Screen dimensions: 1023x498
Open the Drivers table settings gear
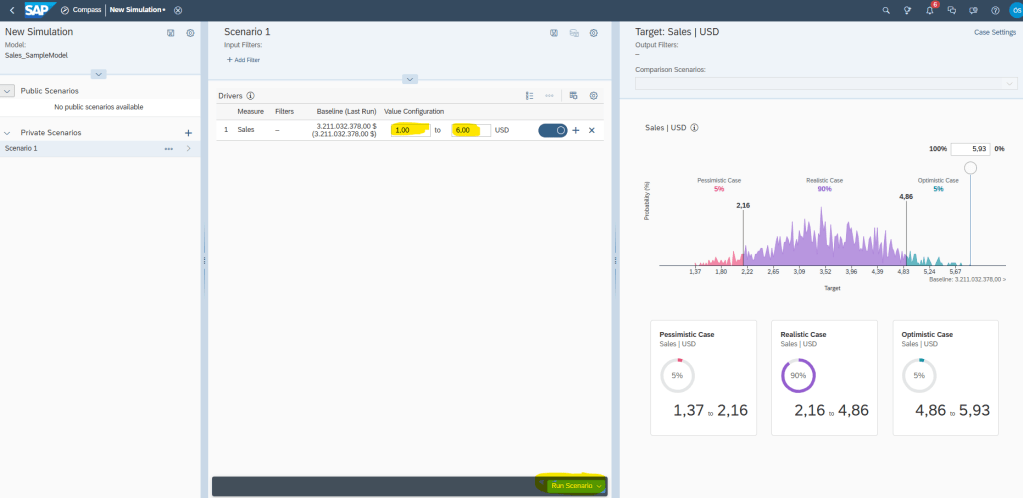(x=593, y=96)
